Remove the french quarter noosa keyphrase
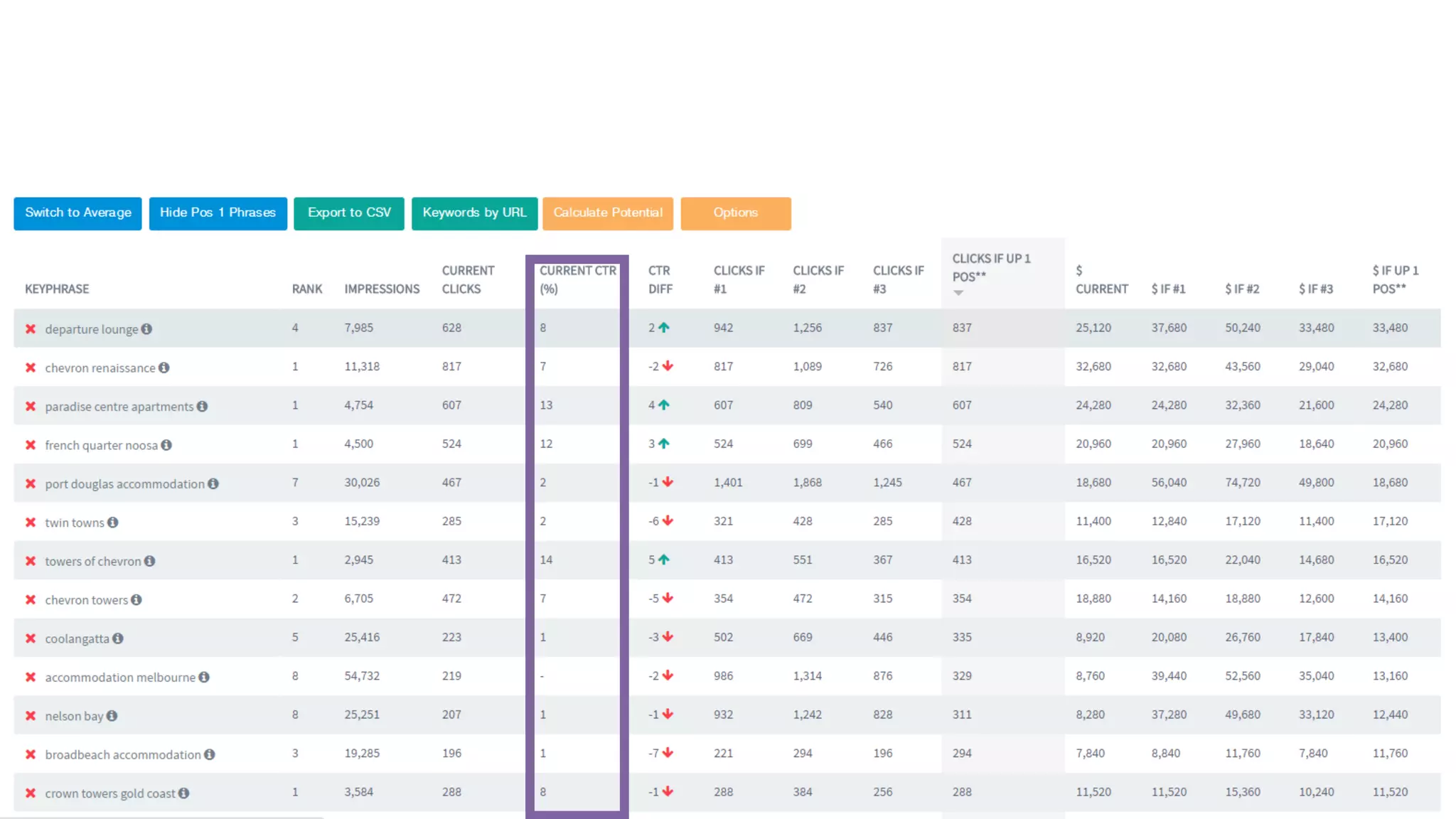 tap(31, 445)
